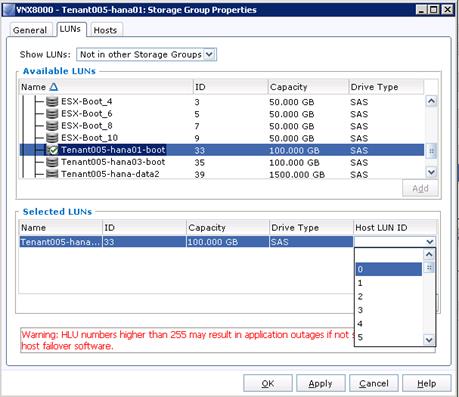Click the window title bar application icon
Screen dimensions: 459x397
click(x=8, y=10)
